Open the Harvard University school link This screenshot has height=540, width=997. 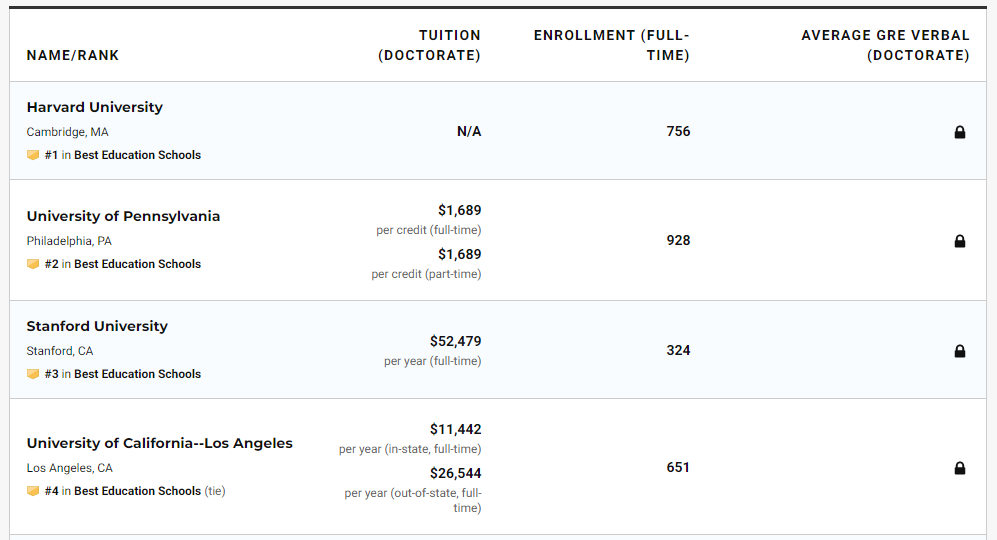coord(94,107)
